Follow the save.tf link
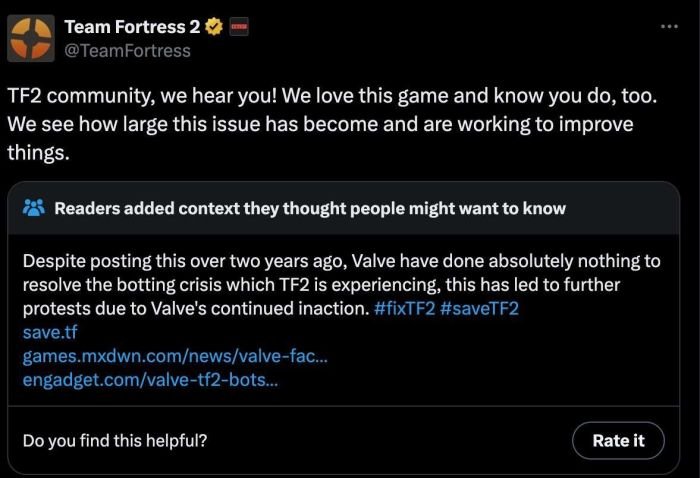 tap(49, 332)
